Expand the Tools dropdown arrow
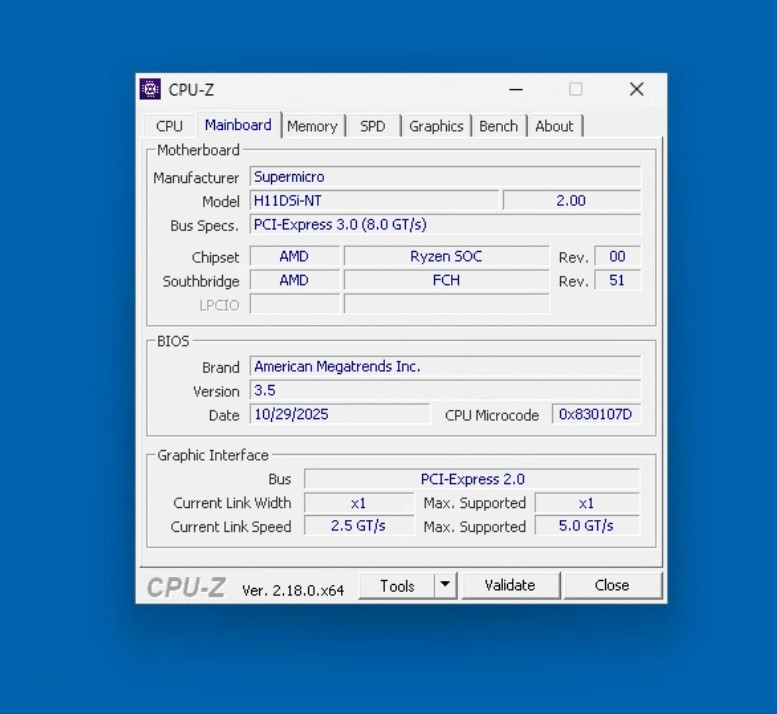Viewport: 777px width, 714px height. [x=445, y=586]
